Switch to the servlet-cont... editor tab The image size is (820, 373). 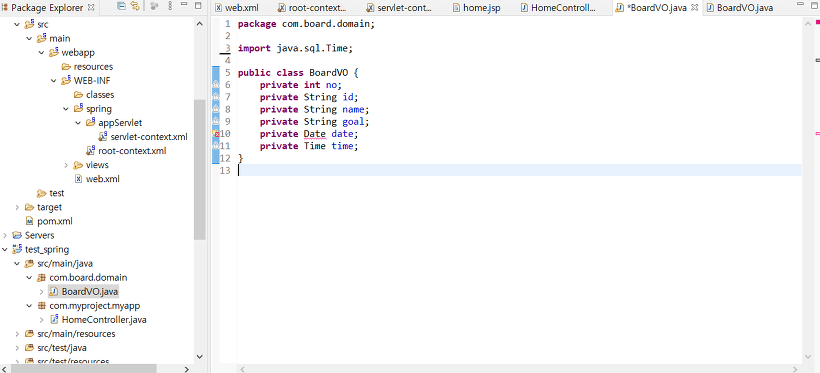tap(399, 8)
